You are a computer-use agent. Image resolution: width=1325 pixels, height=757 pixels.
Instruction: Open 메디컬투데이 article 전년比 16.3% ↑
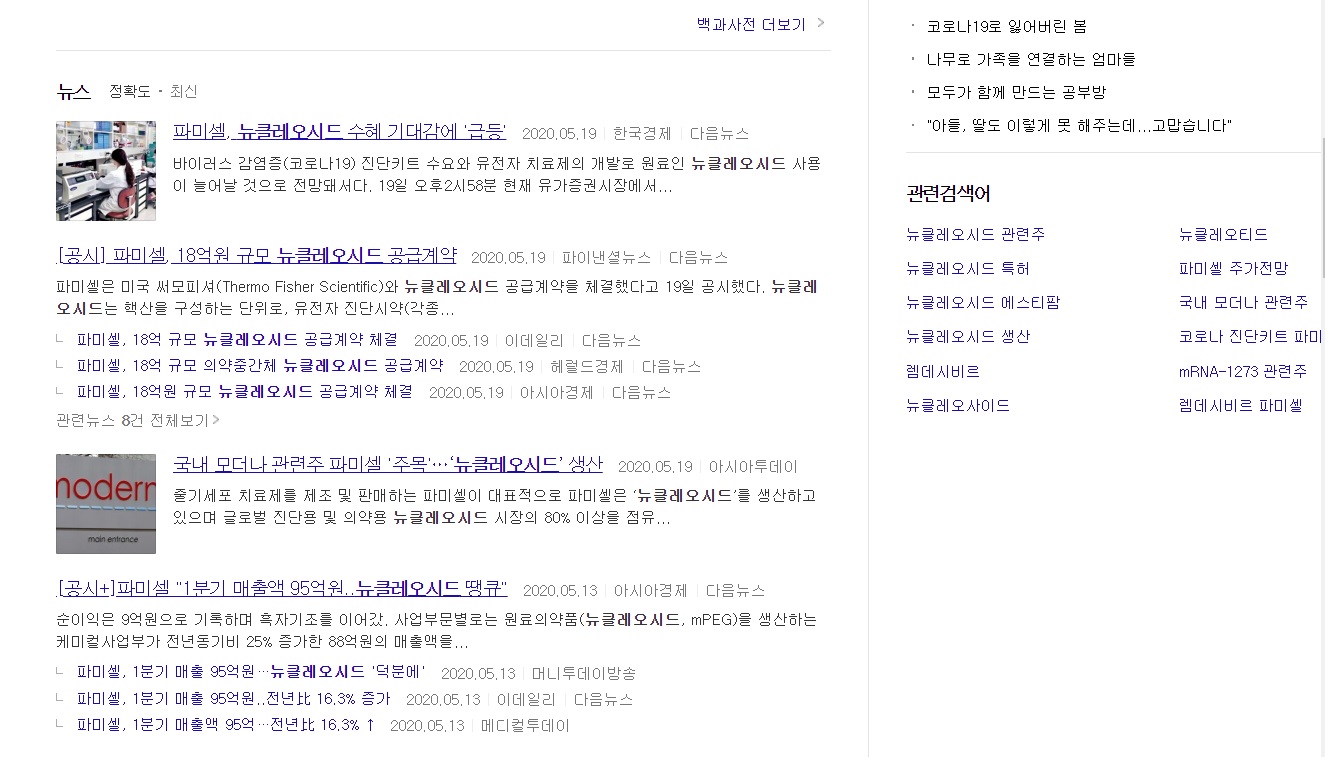pos(226,725)
